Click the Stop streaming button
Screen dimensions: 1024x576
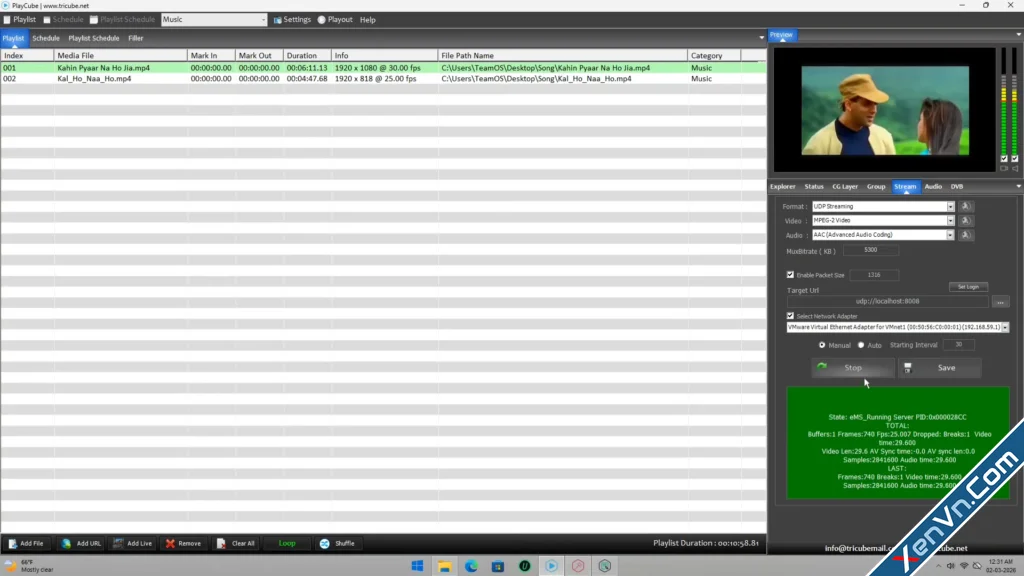[853, 368]
